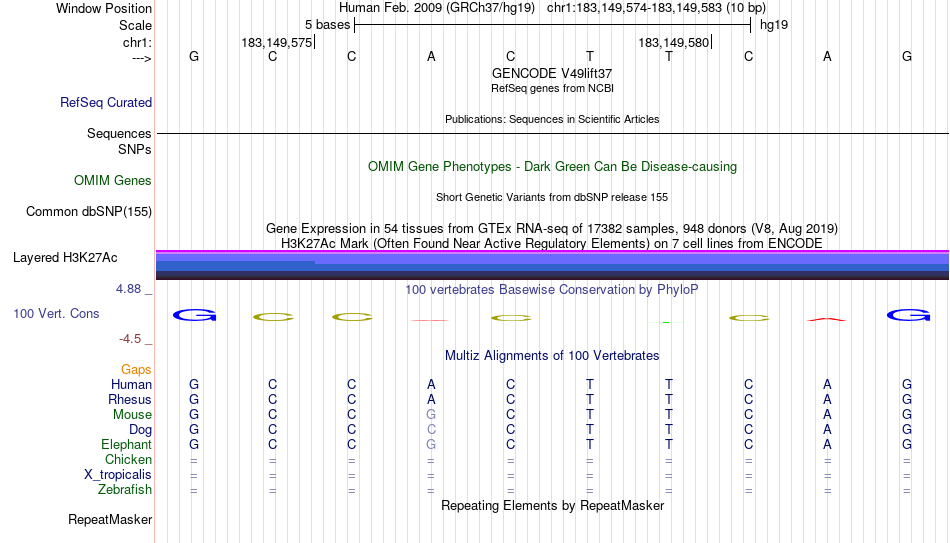950x543 pixels.
Task: Select the Common dbSNP(155) track label
Action: coord(89,212)
